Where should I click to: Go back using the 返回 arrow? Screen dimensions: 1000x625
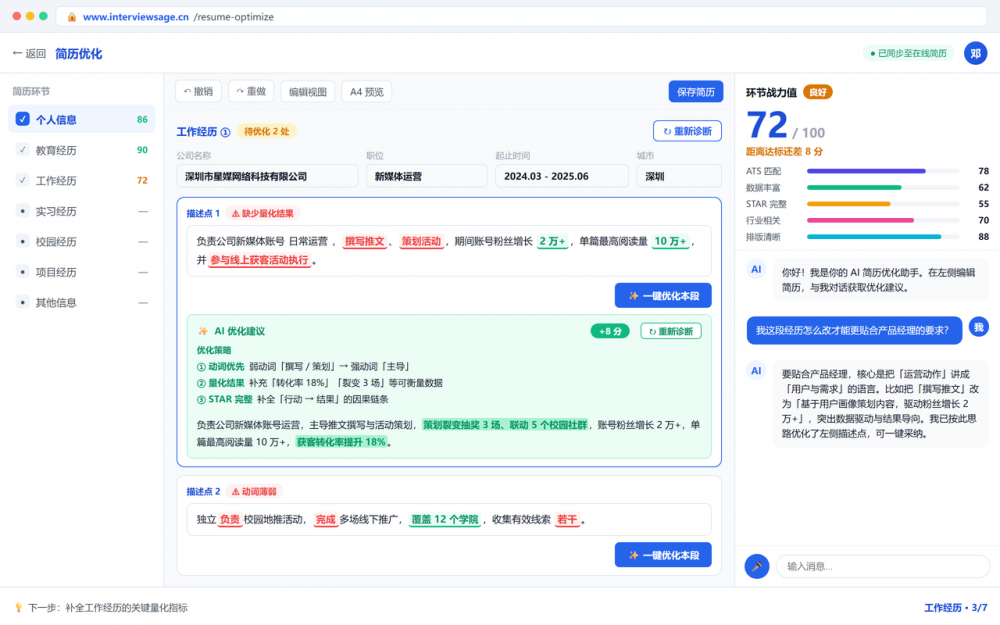[29, 54]
